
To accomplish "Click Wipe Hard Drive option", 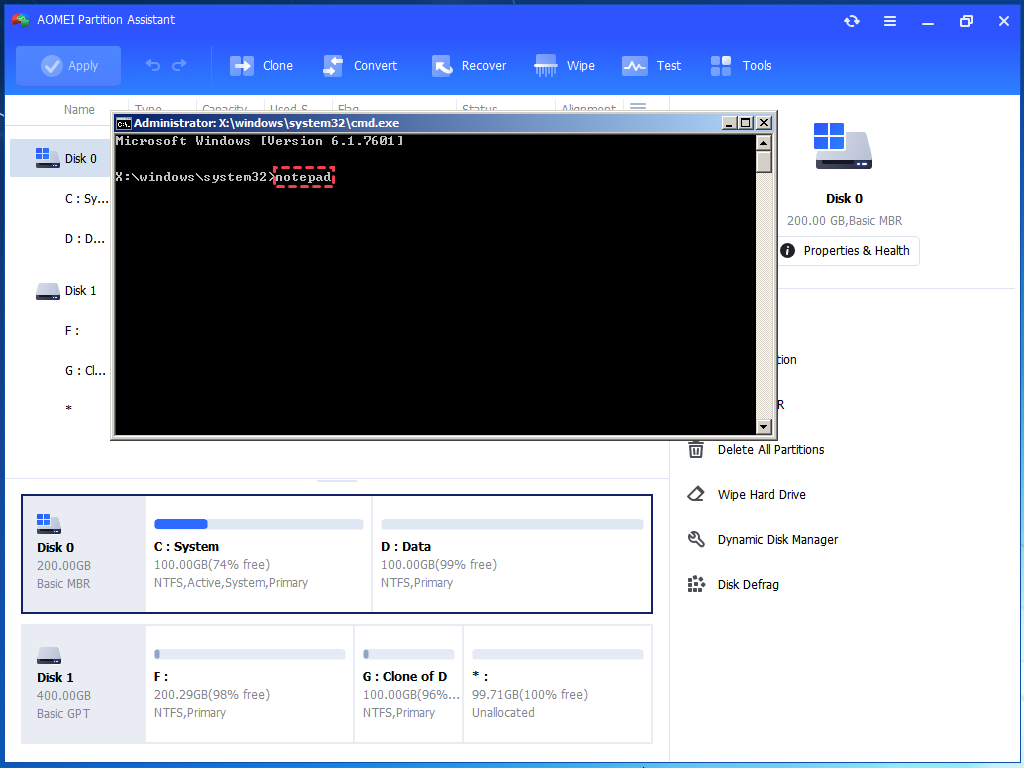I will [x=761, y=494].
